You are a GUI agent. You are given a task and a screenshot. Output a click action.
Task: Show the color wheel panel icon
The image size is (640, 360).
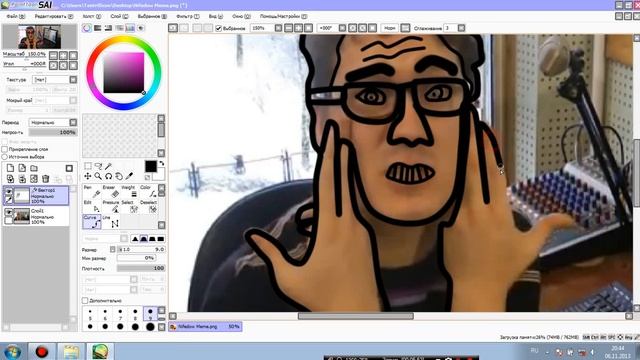coord(87,28)
